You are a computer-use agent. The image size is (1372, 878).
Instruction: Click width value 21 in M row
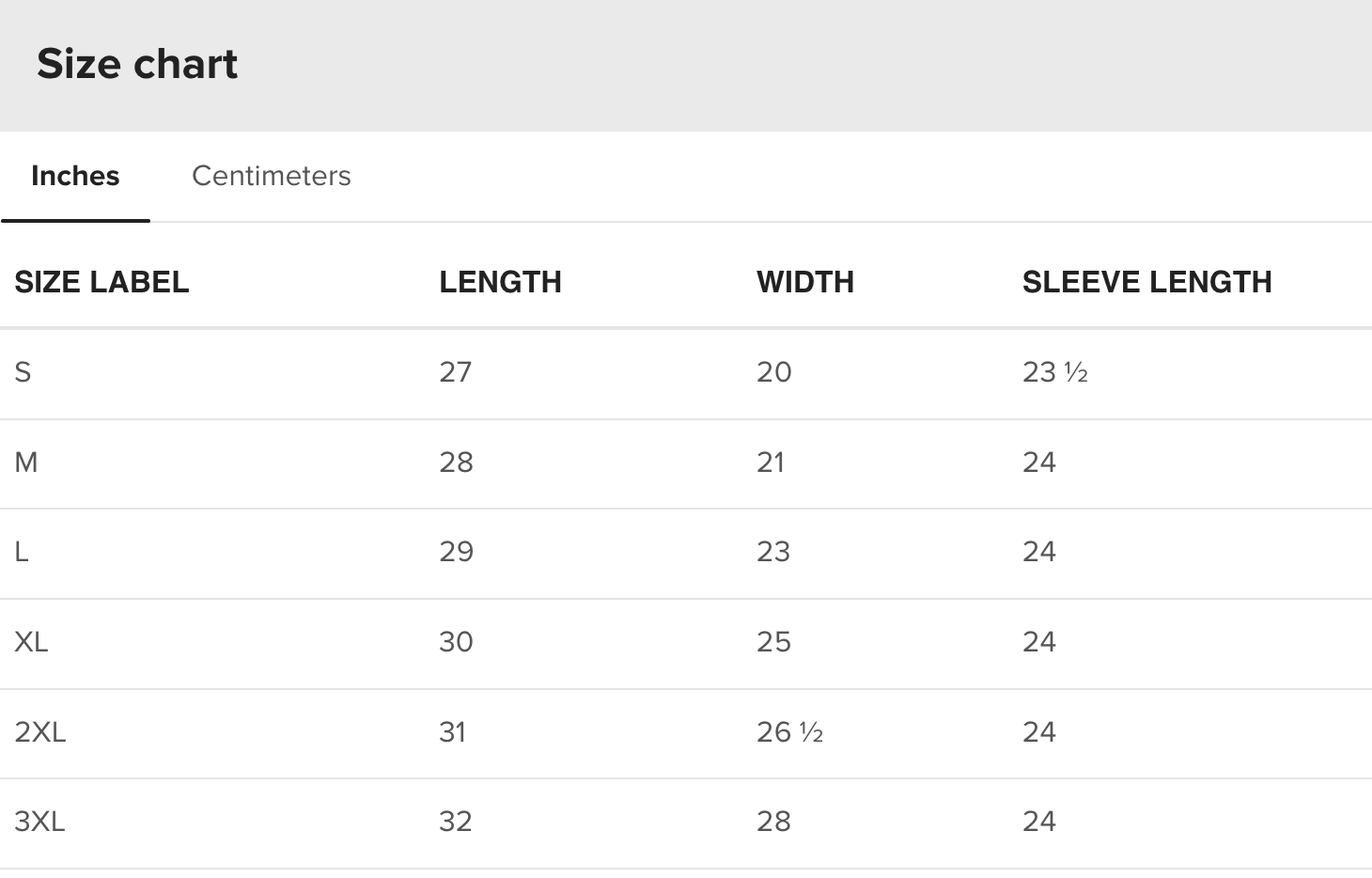[771, 463]
